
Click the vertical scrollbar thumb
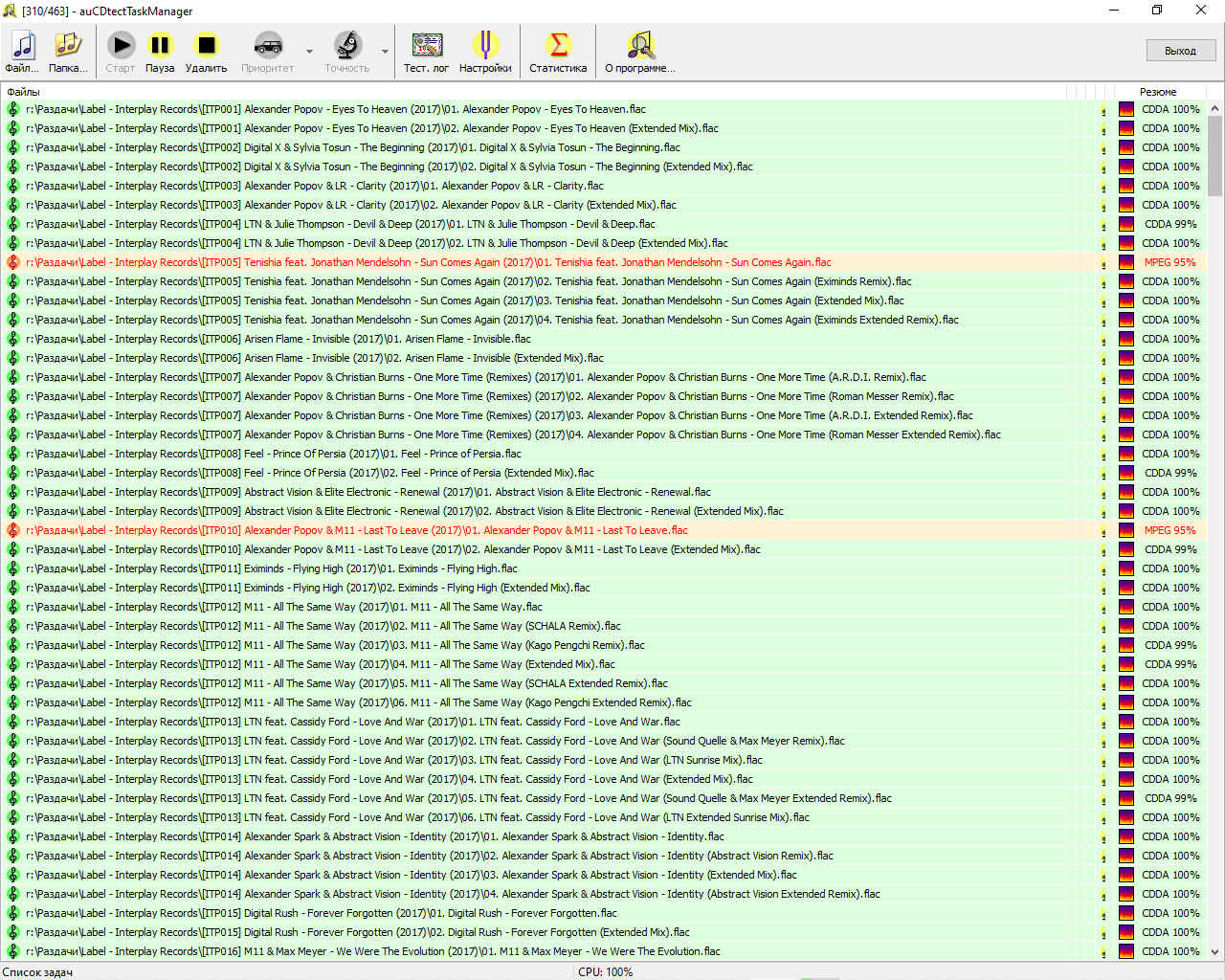point(1215,155)
